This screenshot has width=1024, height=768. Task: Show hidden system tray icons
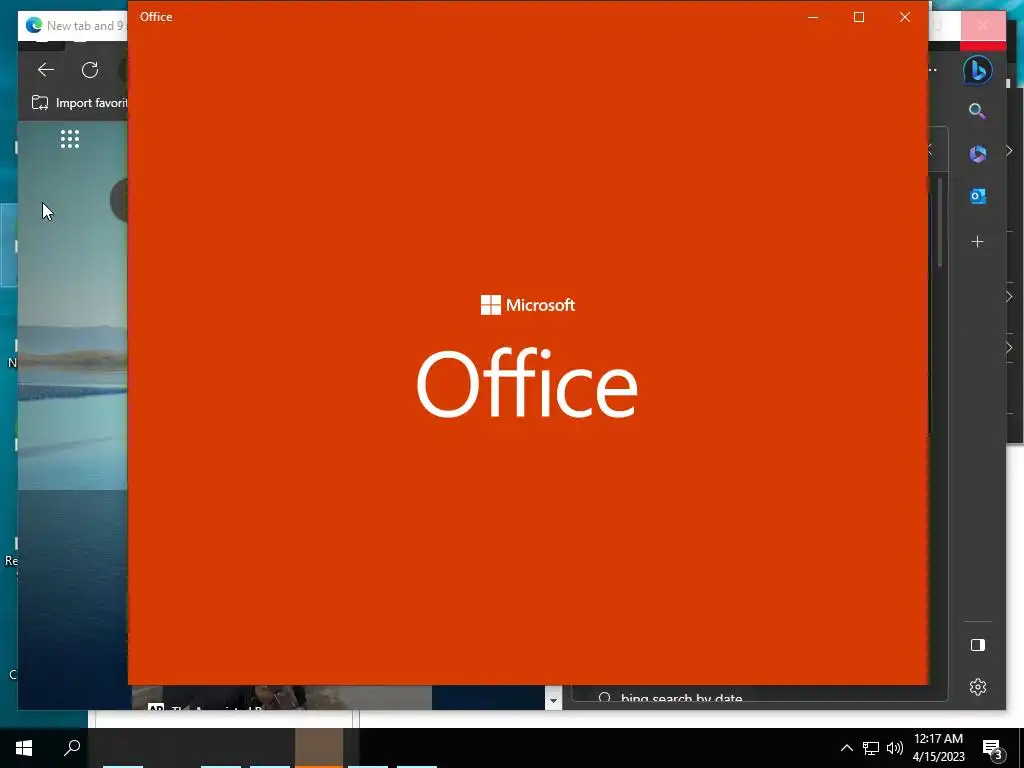(x=846, y=748)
